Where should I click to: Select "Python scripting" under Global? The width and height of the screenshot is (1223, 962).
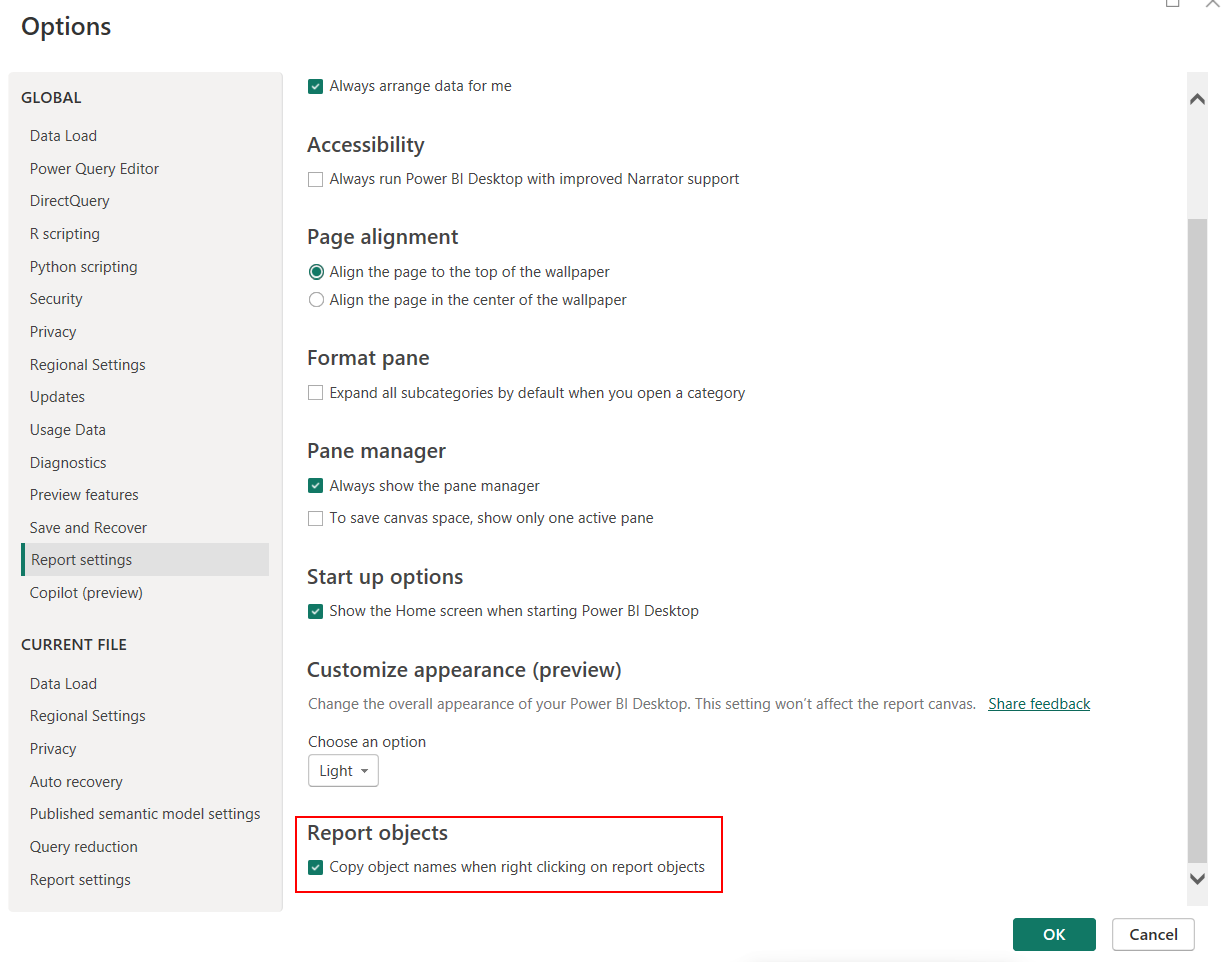(x=83, y=266)
